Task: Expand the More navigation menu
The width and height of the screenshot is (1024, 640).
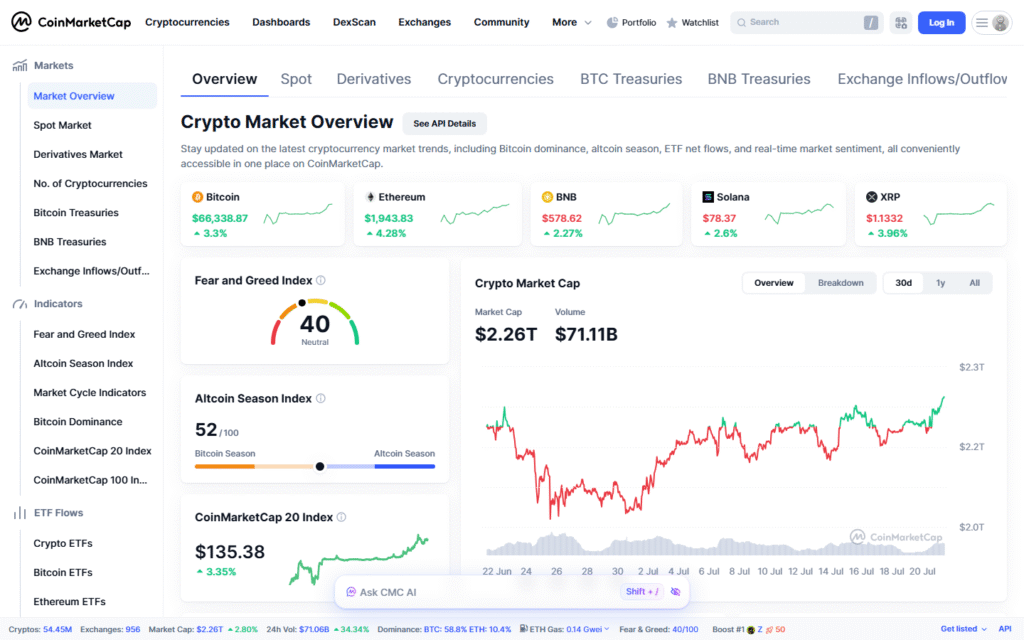Action: point(571,22)
